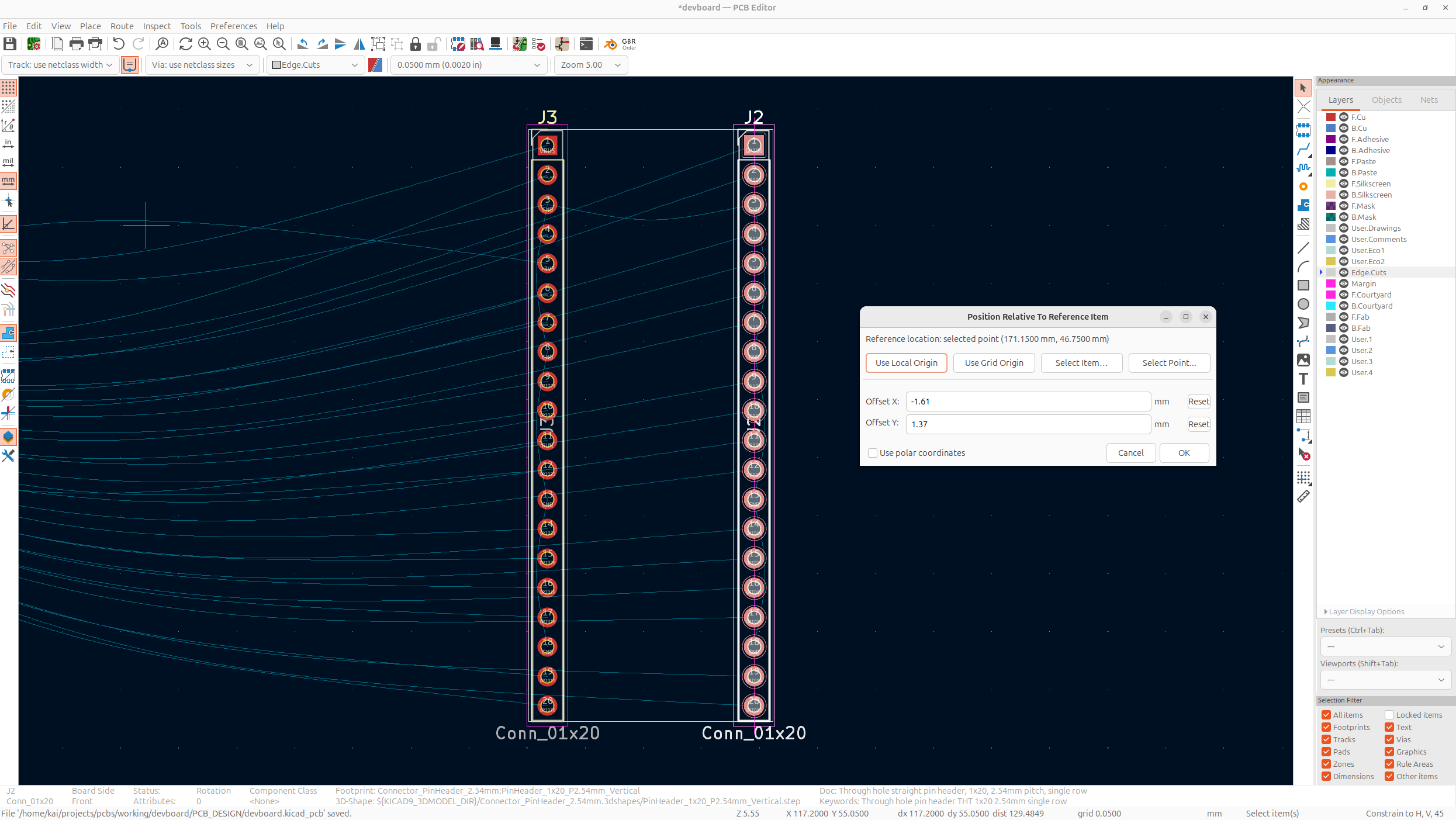This screenshot has height=820, width=1456.
Task: Select the Draw Rectangle tool
Action: 1303,285
